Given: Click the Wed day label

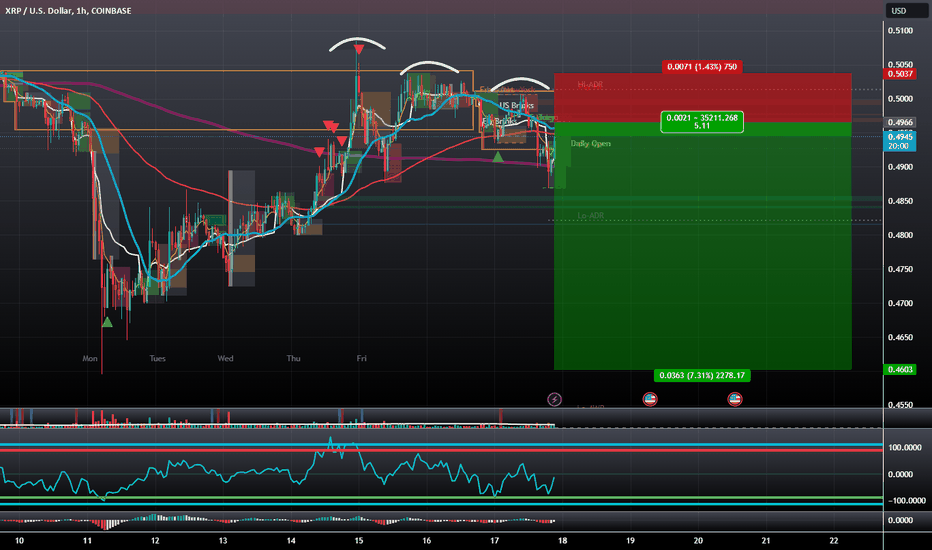Looking at the screenshot, I should pyautogui.click(x=225, y=358).
